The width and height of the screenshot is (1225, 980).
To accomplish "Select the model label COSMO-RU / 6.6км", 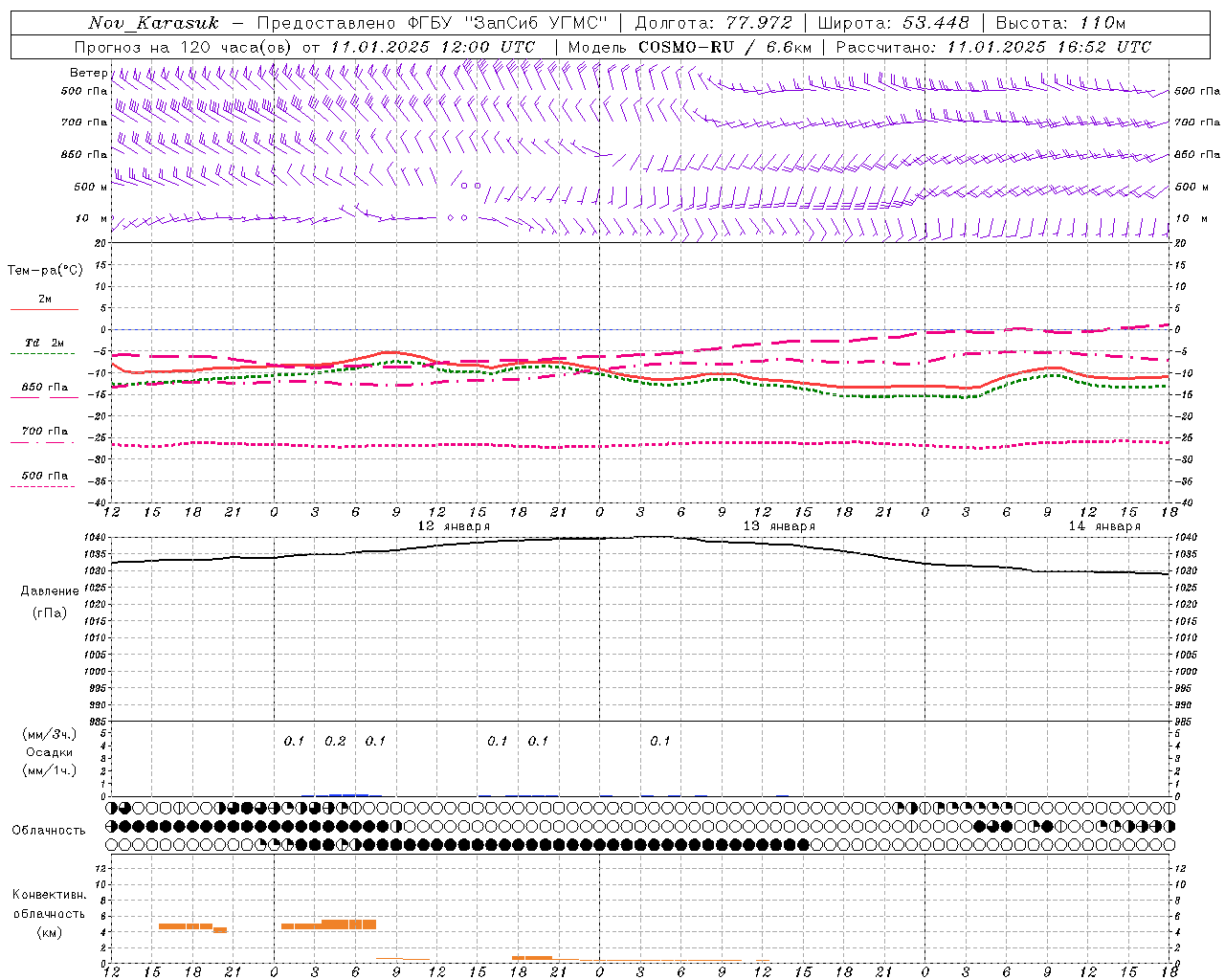I will (724, 47).
